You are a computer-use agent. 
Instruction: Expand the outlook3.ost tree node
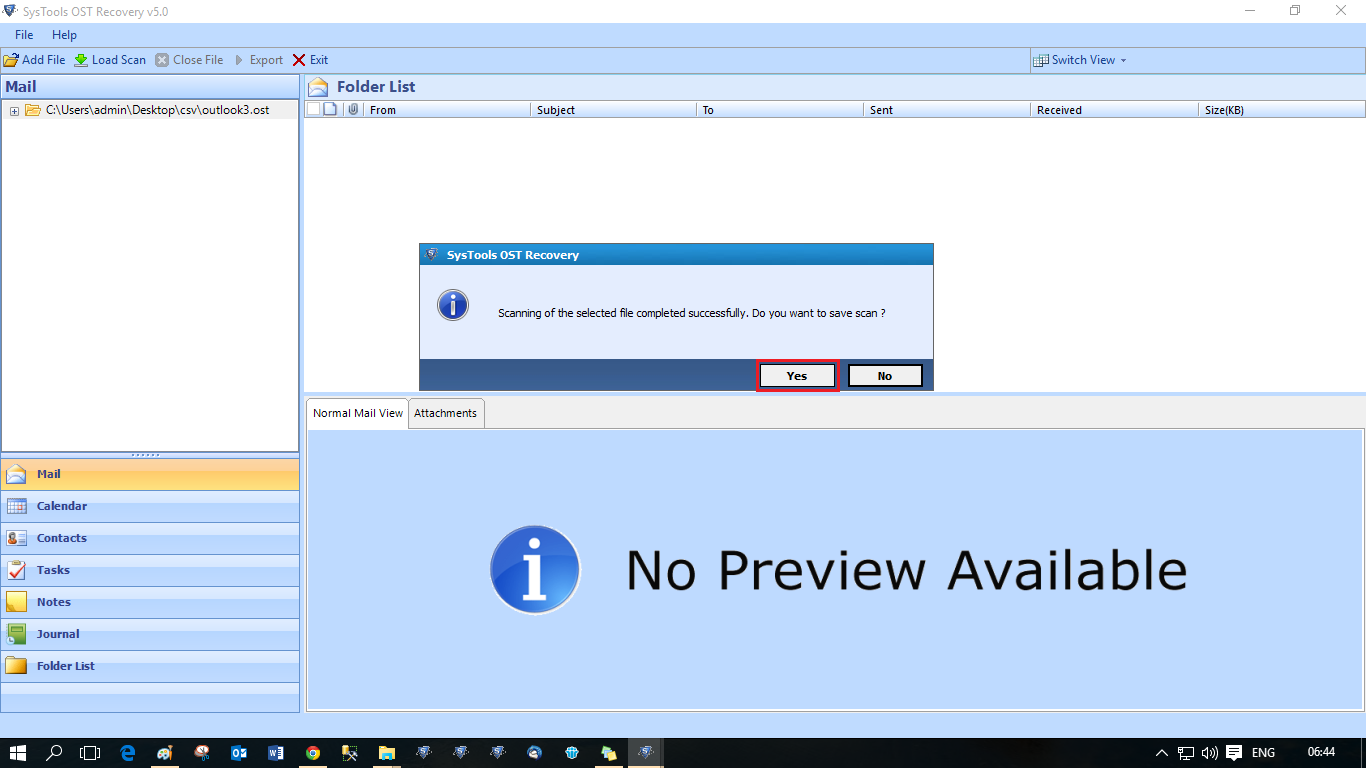[14, 110]
